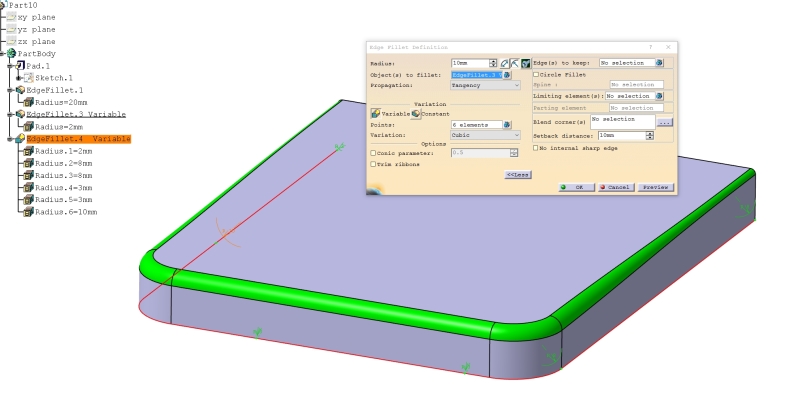Click the Preview button

tap(656, 187)
